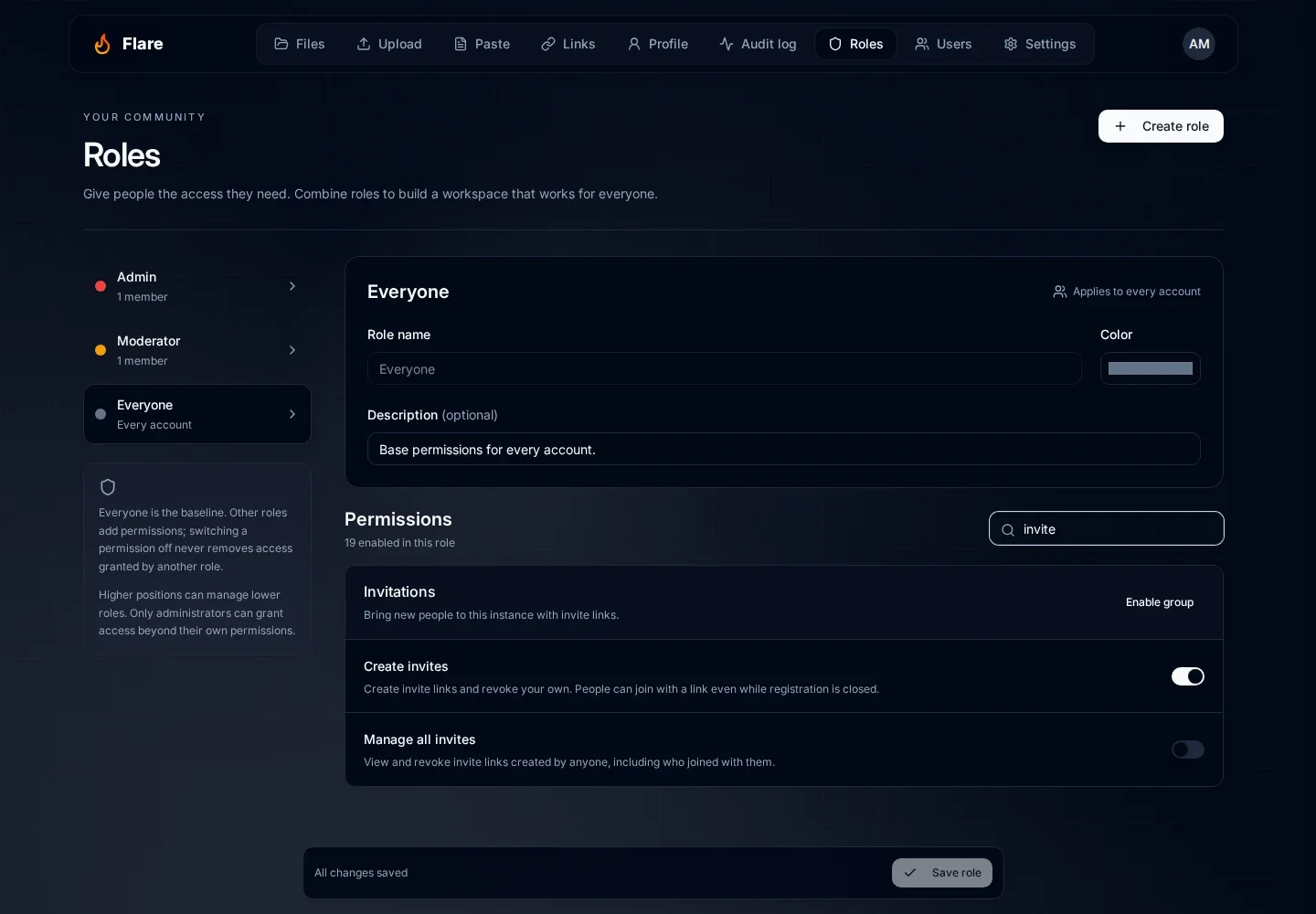Enable the Manage all invites toggle
Viewport: 1316px width, 914px height.
(x=1188, y=749)
